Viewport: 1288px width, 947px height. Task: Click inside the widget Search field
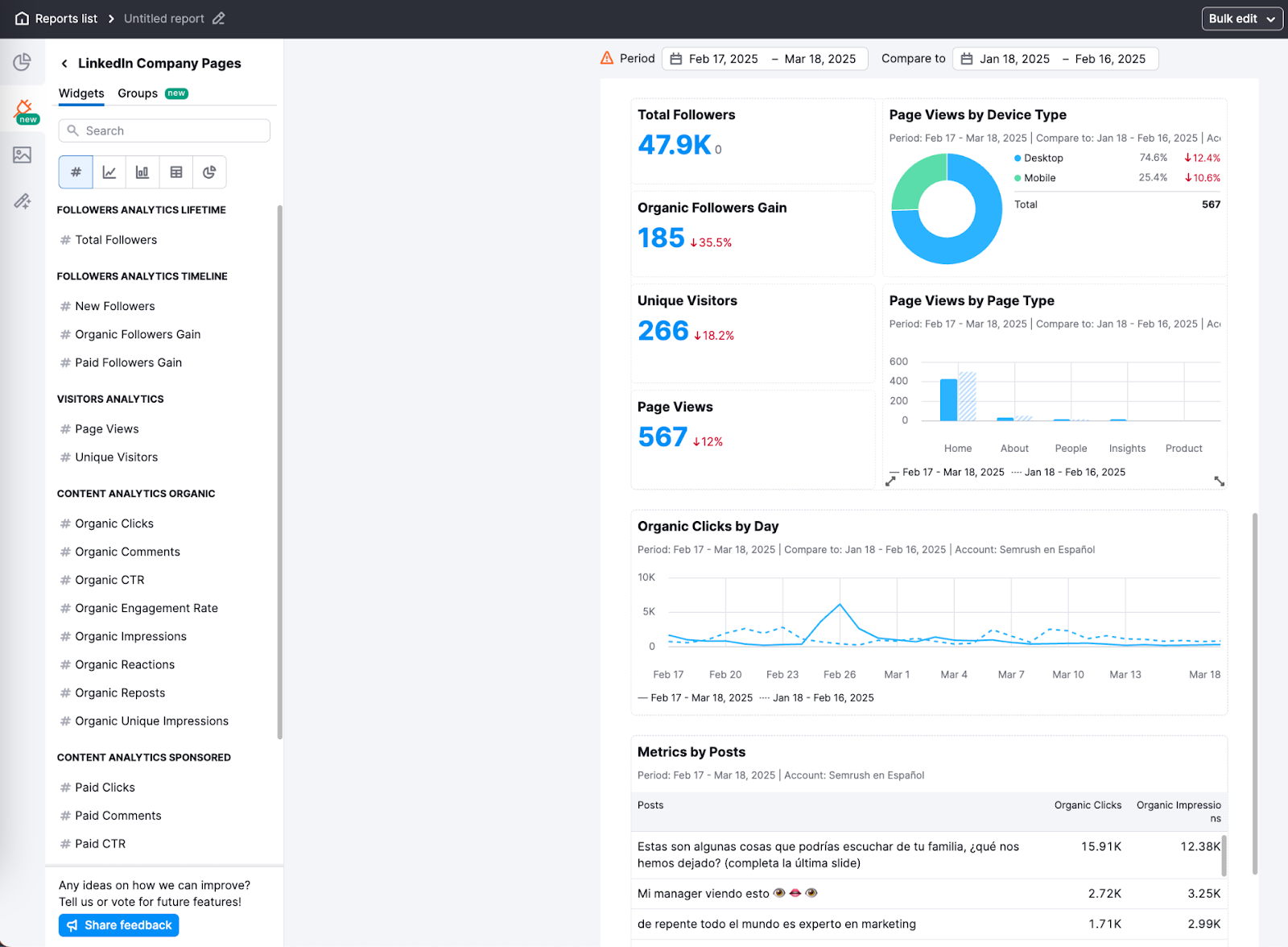pyautogui.click(x=163, y=130)
